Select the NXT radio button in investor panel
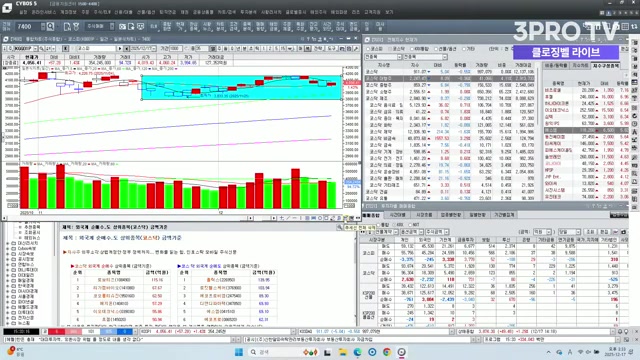This screenshot has width=640, height=360. [410, 225]
